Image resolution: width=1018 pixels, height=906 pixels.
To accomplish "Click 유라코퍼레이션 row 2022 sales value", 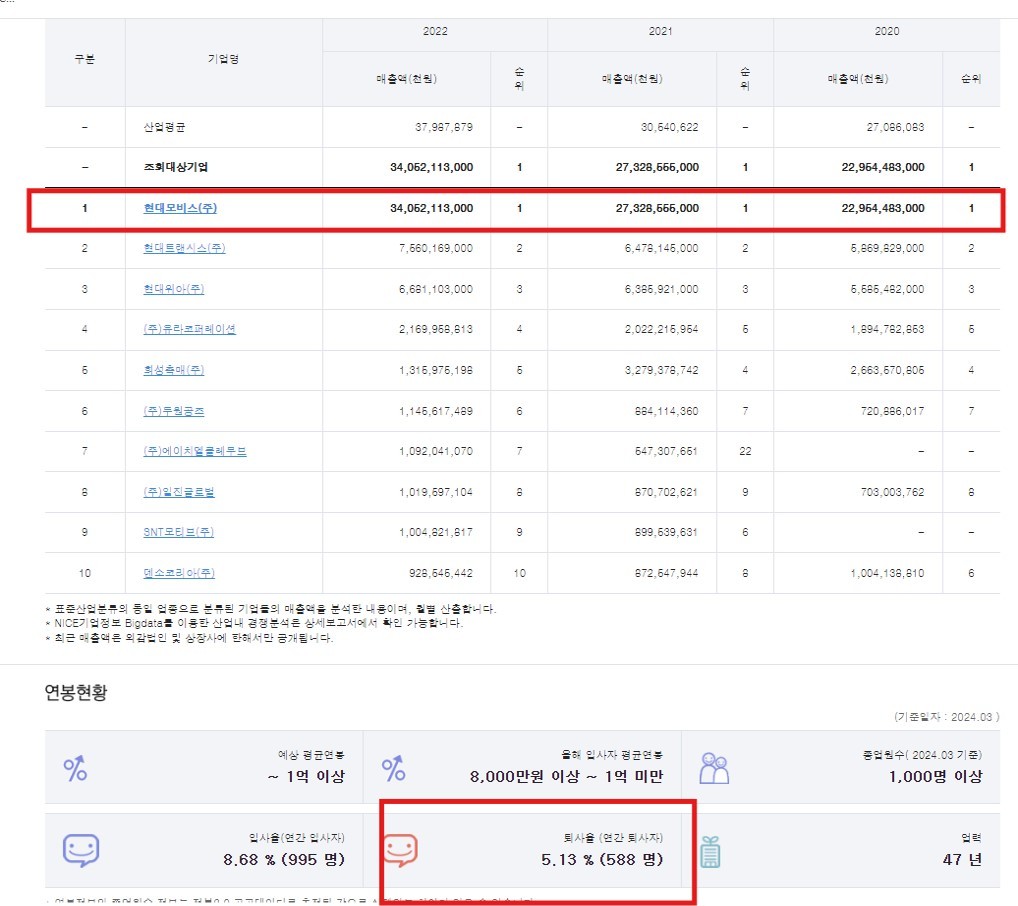I will (436, 329).
